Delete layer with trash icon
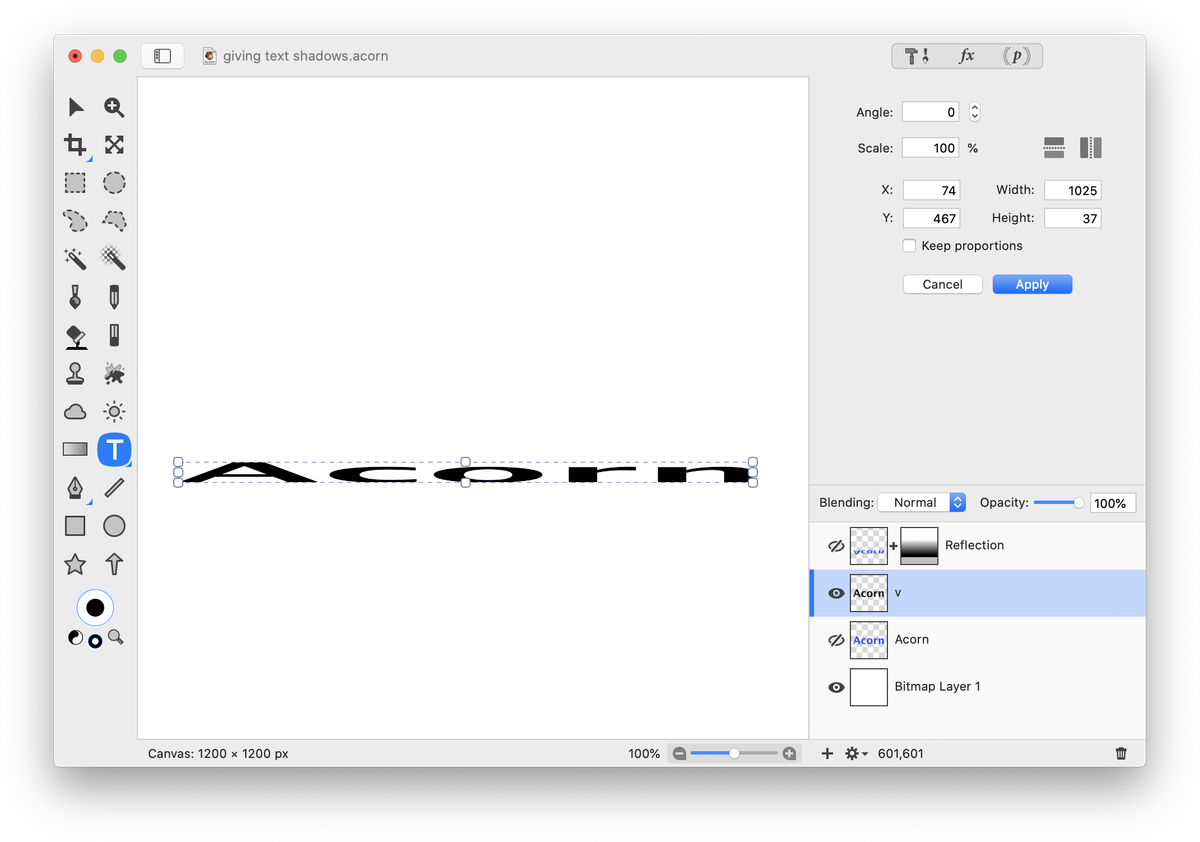This screenshot has width=1200, height=842. tap(1122, 753)
